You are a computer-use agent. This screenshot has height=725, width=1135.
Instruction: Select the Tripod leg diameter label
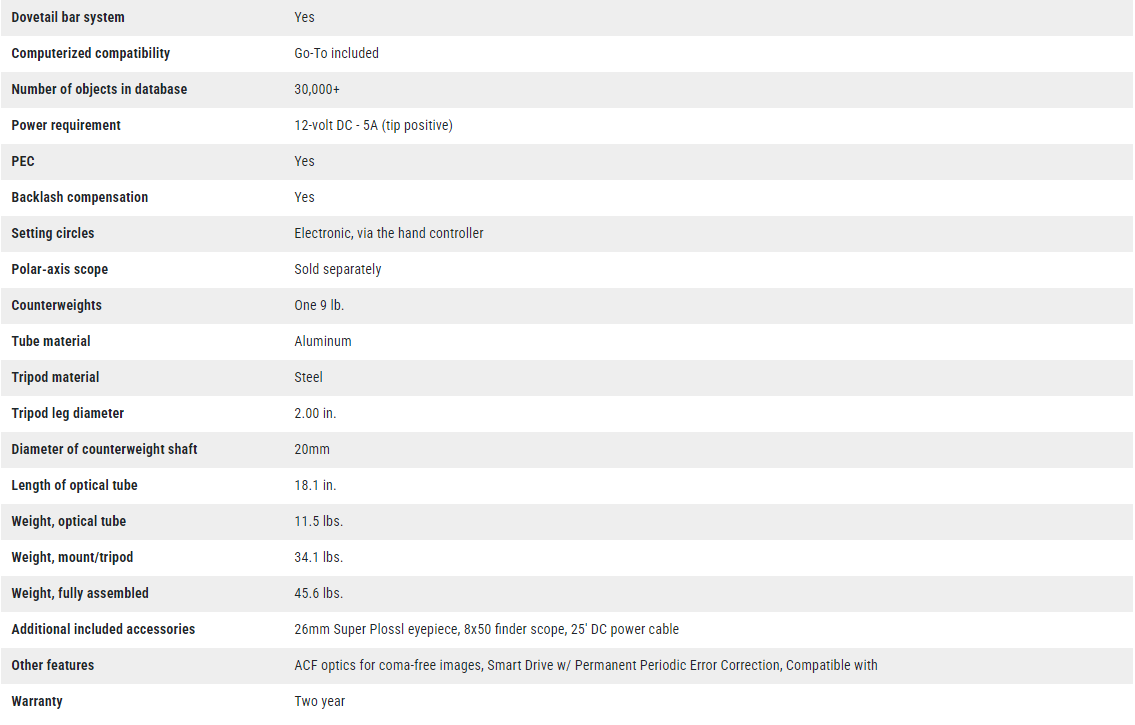[x=67, y=414]
